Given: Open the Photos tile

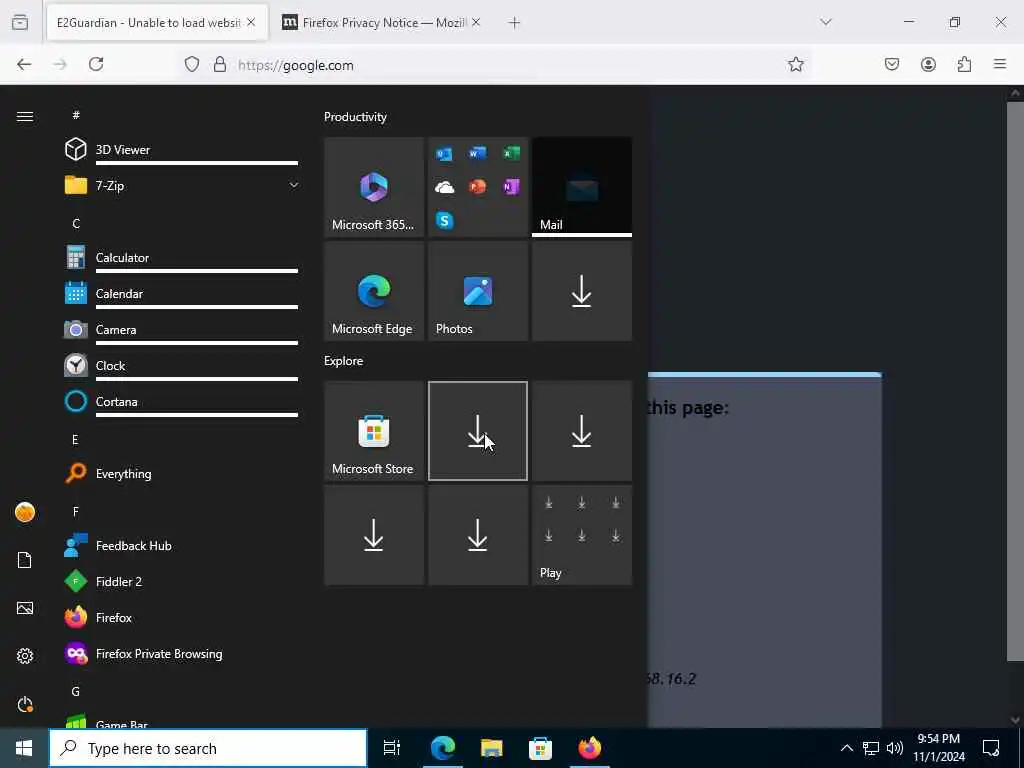Looking at the screenshot, I should tap(478, 291).
